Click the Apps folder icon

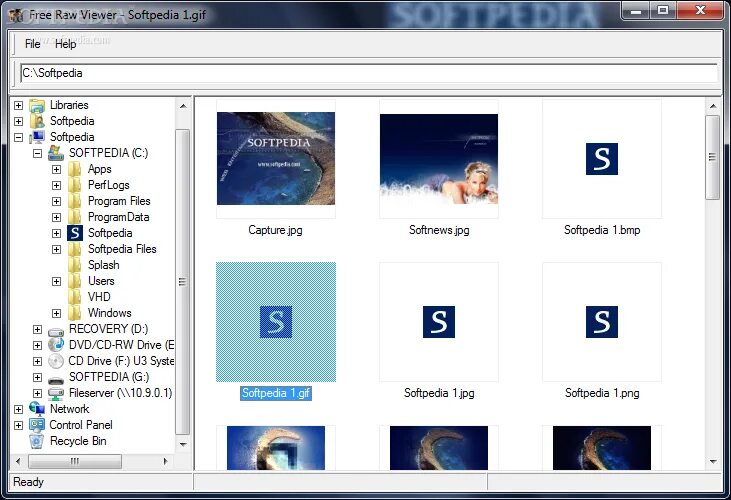coord(75,169)
